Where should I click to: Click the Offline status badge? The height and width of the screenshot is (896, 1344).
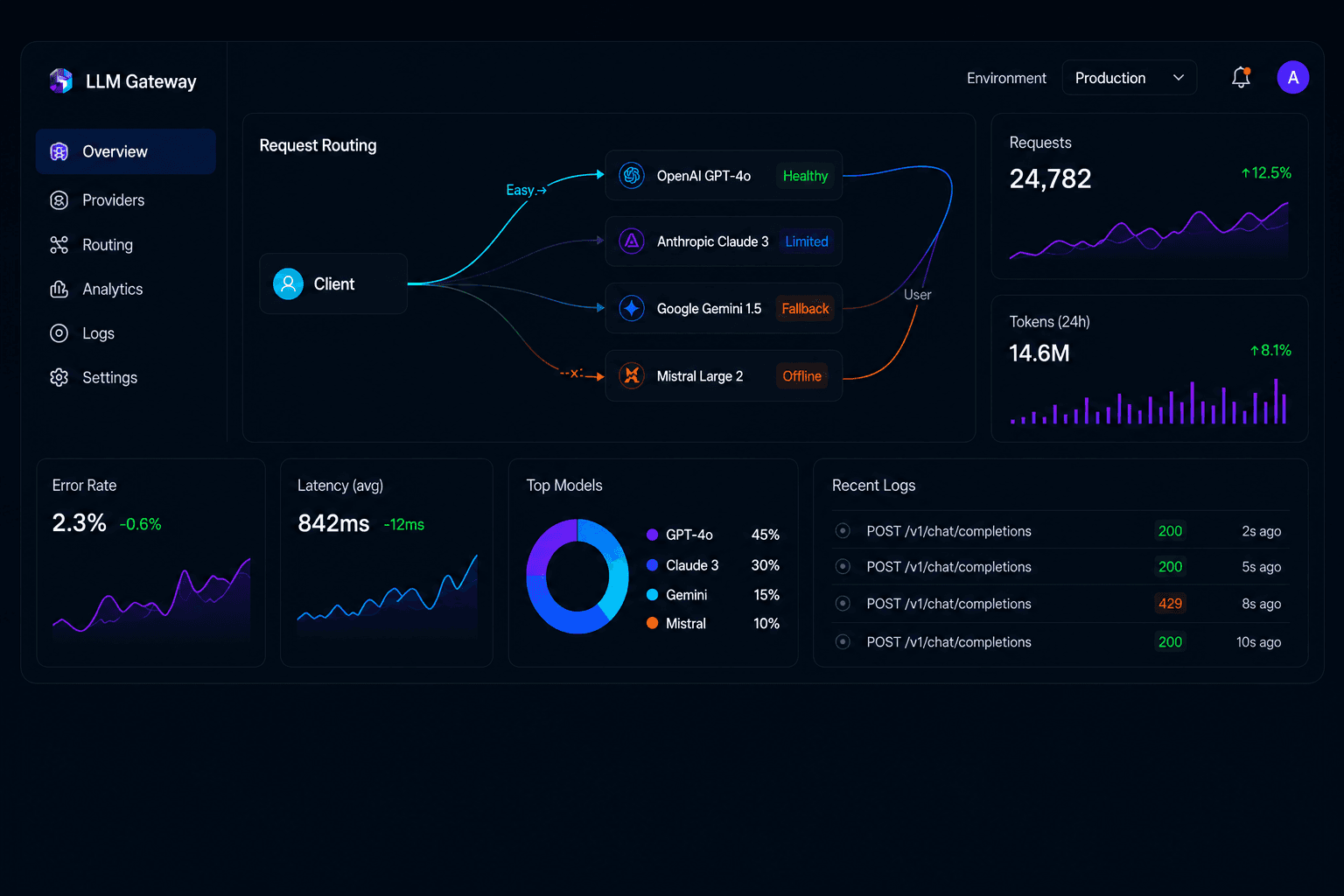[x=801, y=376]
